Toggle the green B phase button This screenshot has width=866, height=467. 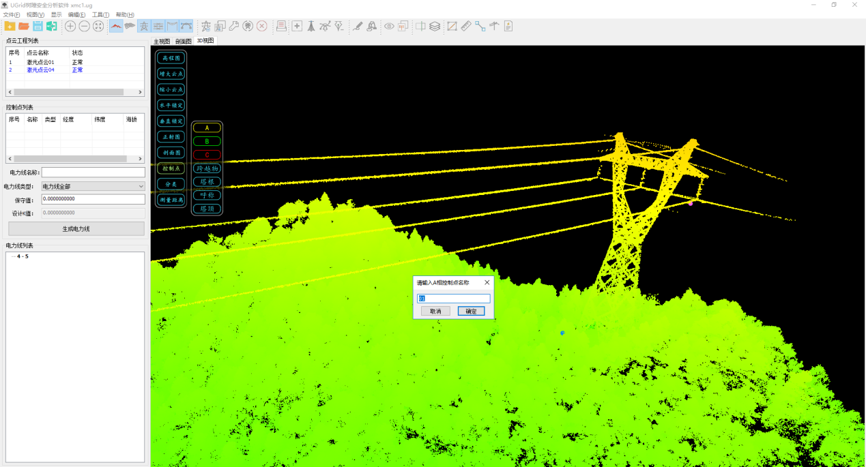tap(207, 142)
